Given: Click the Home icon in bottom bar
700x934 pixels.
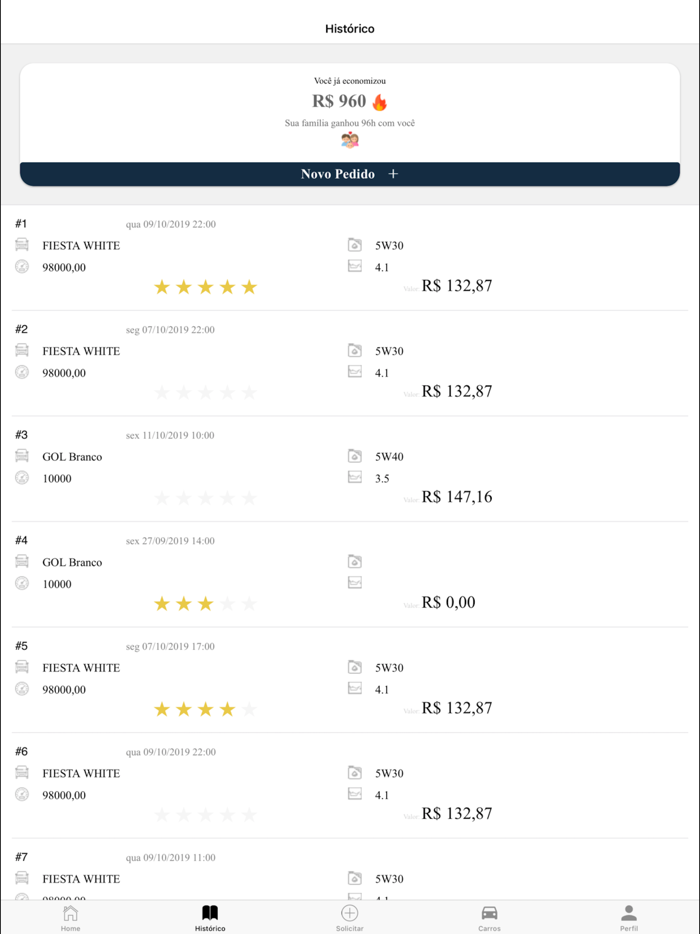Looking at the screenshot, I should 70,913.
